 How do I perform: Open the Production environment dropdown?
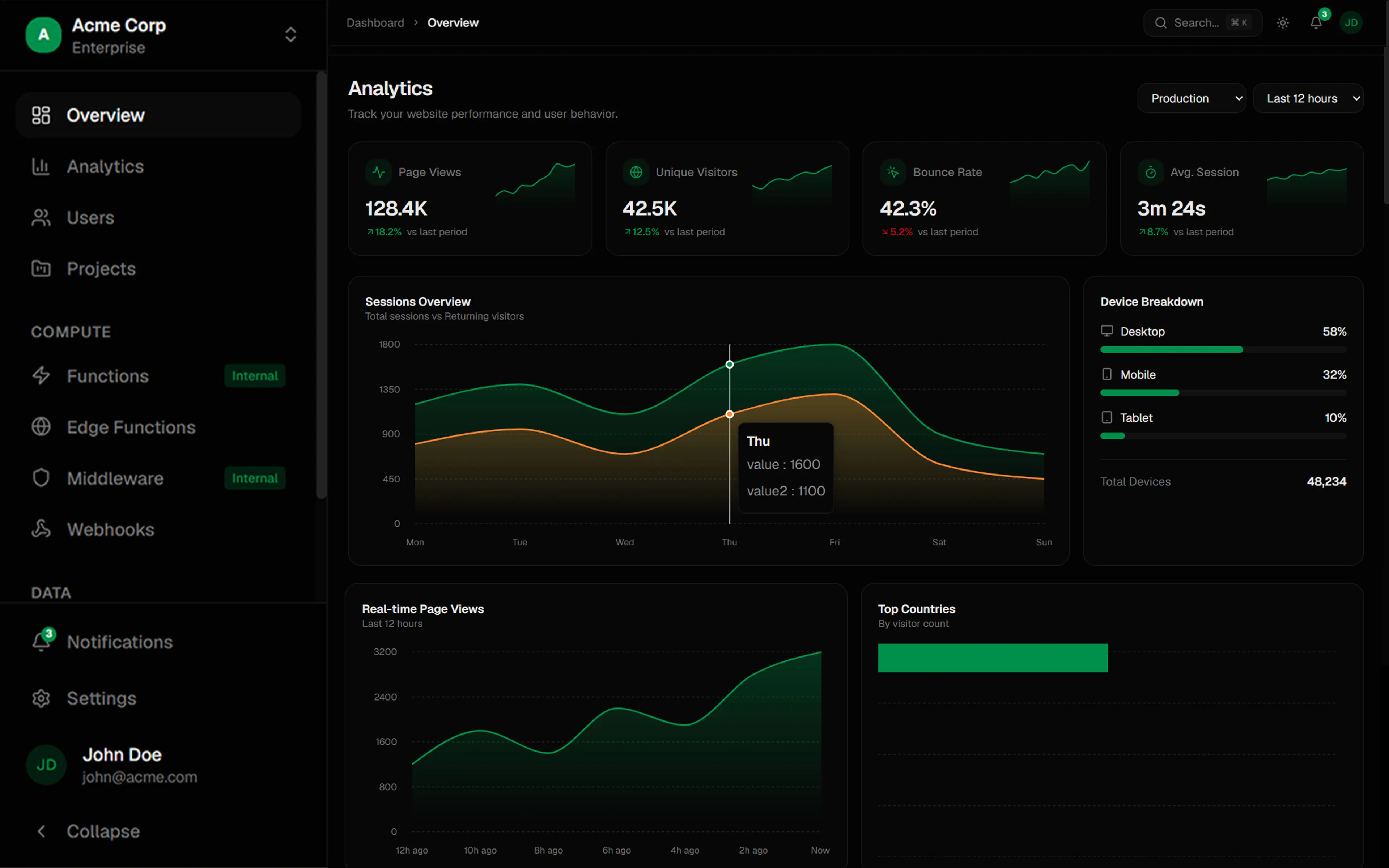click(x=1192, y=99)
